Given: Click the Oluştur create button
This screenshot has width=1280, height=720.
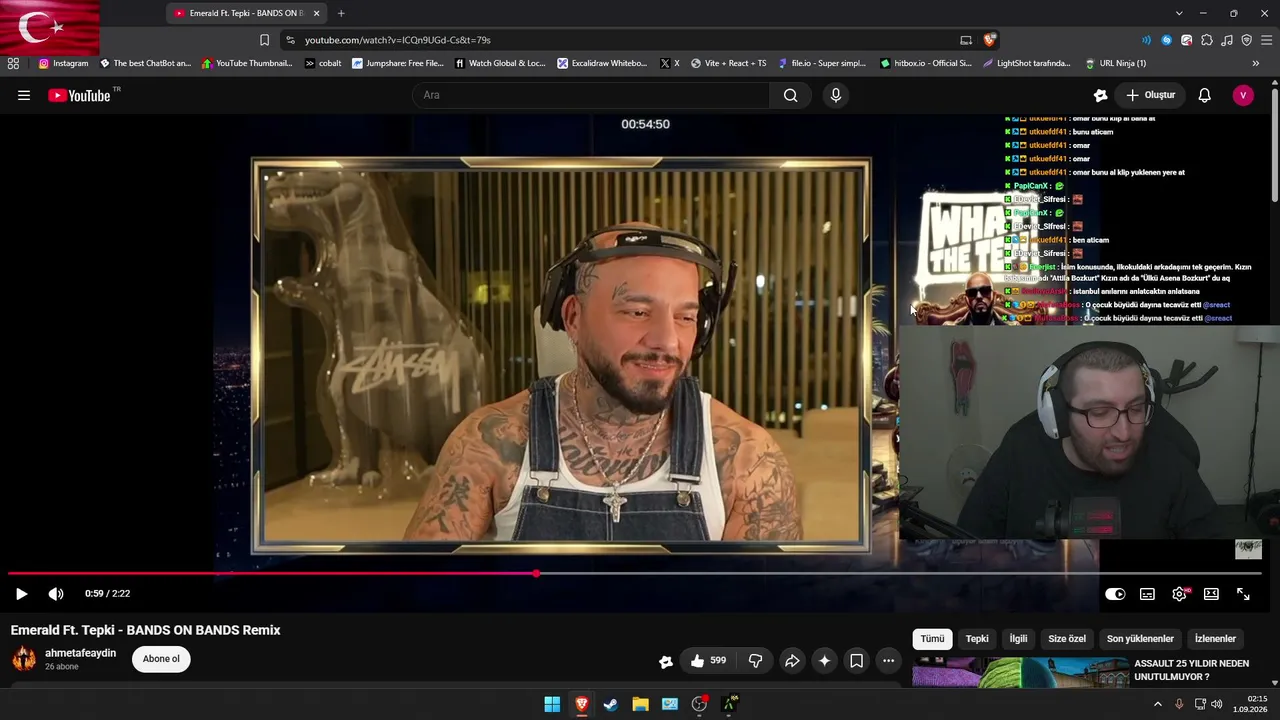Looking at the screenshot, I should pos(1150,95).
